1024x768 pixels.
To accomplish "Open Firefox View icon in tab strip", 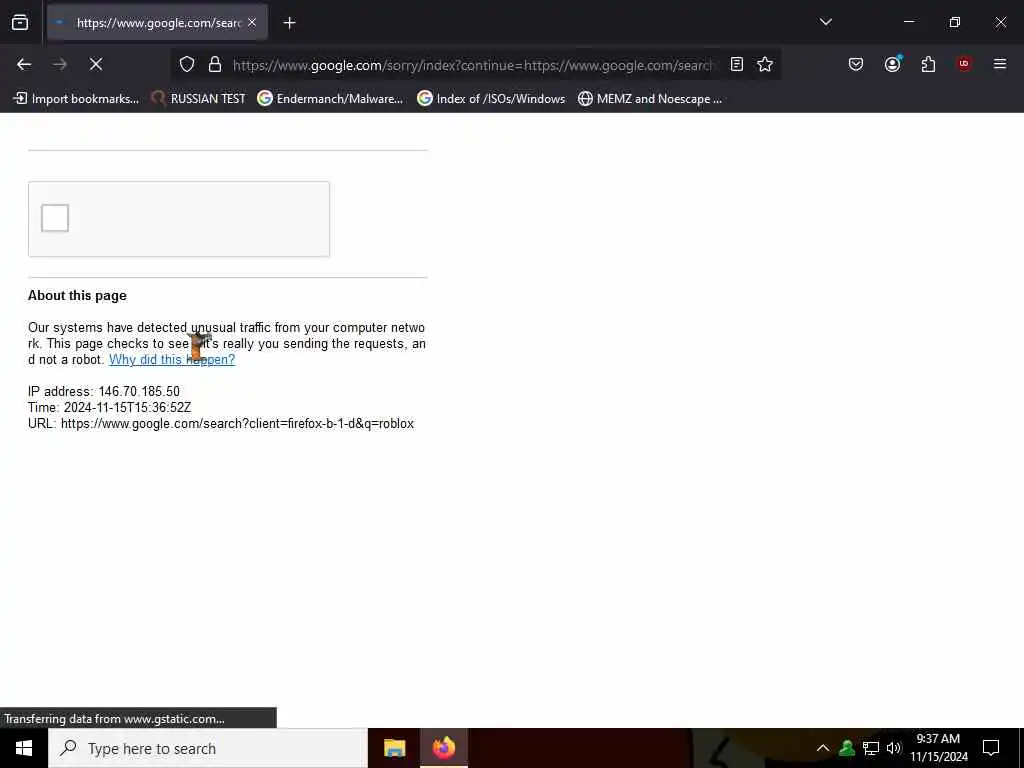I will tap(20, 23).
